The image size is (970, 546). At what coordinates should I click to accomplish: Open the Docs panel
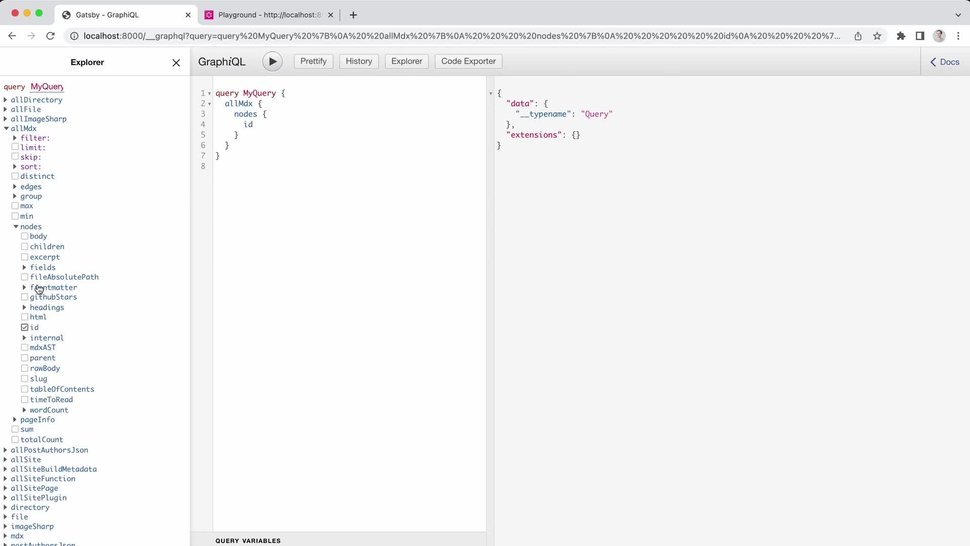(944, 62)
